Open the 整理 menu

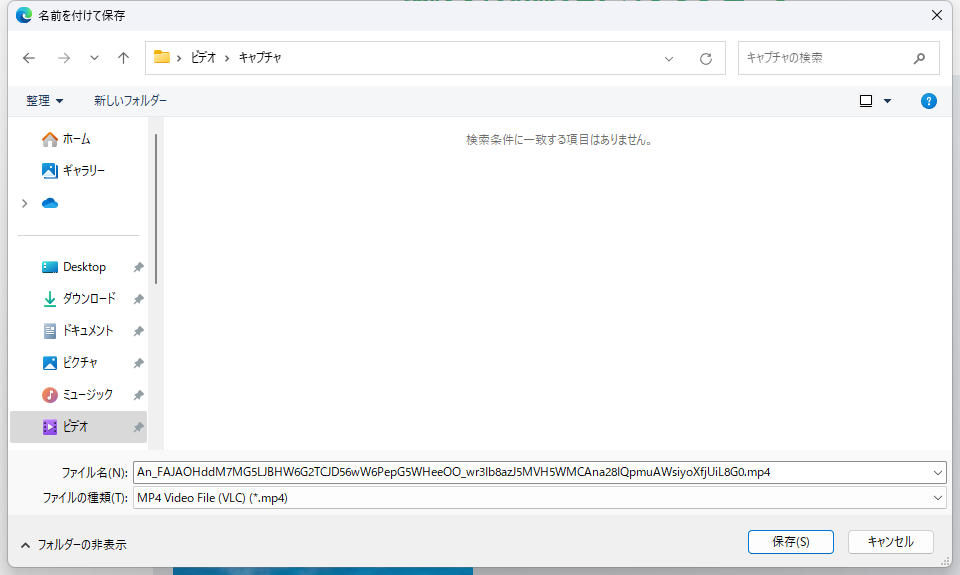44,100
